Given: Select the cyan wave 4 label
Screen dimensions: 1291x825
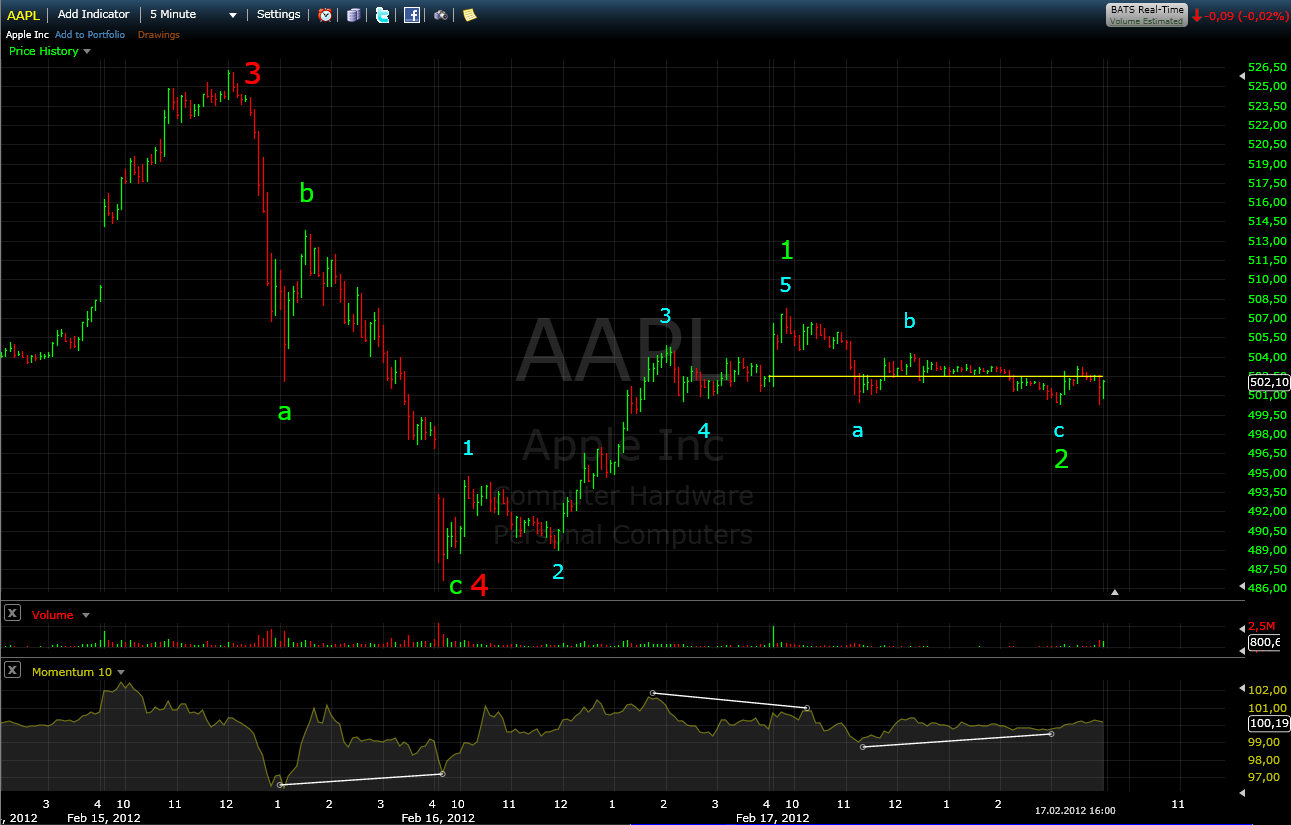Looking at the screenshot, I should 704,431.
